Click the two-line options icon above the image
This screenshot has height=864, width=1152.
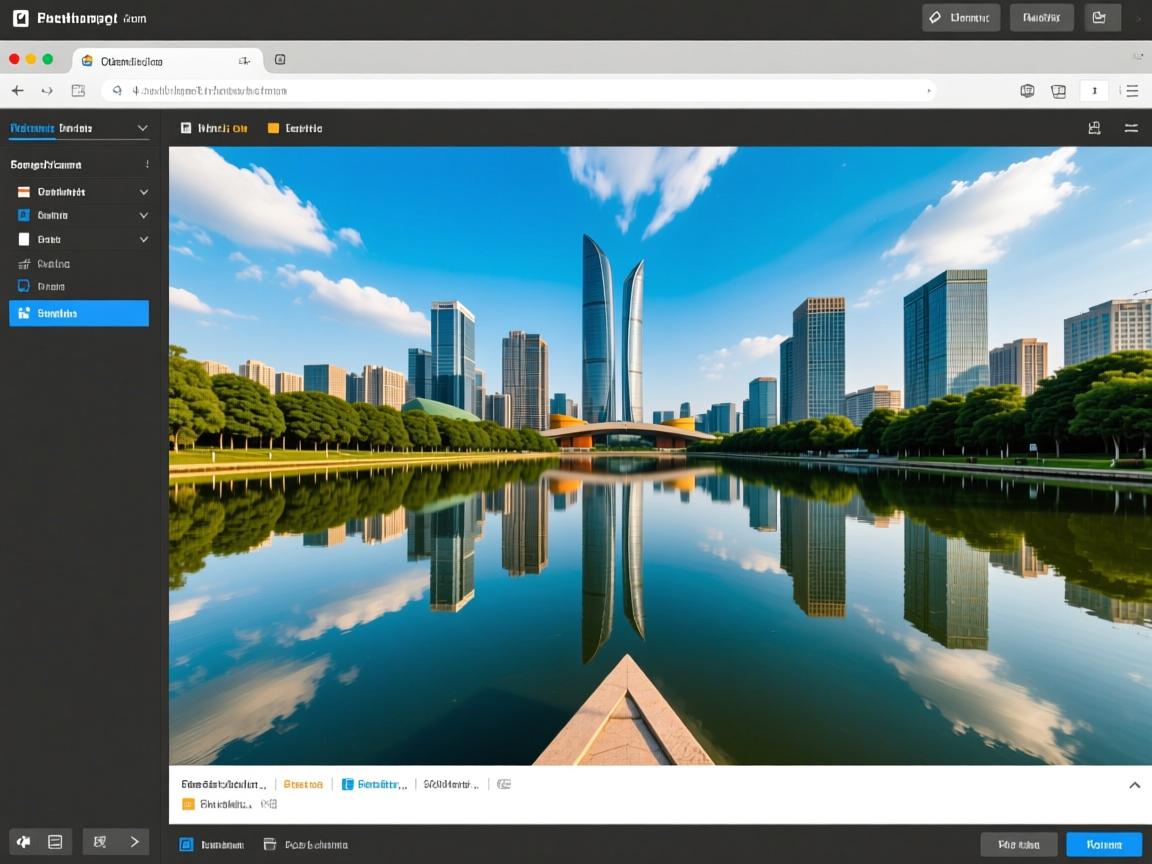pyautogui.click(x=1131, y=128)
